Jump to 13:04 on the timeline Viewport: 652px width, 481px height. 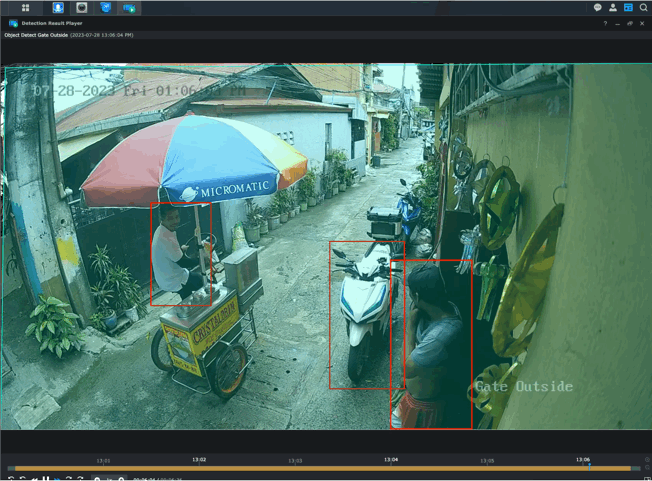tap(390, 460)
